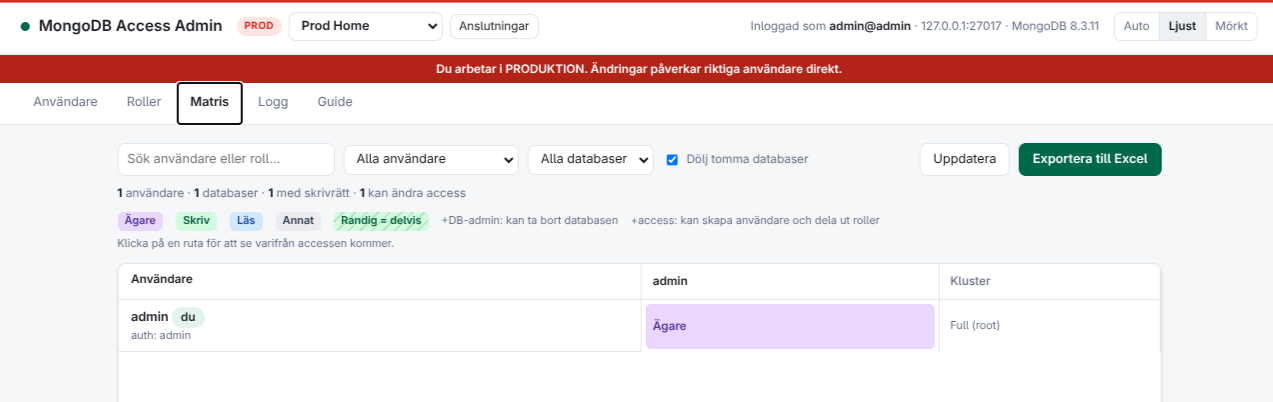This screenshot has height=402, width=1273.
Task: Click the PROD environment badge
Action: 259,26
